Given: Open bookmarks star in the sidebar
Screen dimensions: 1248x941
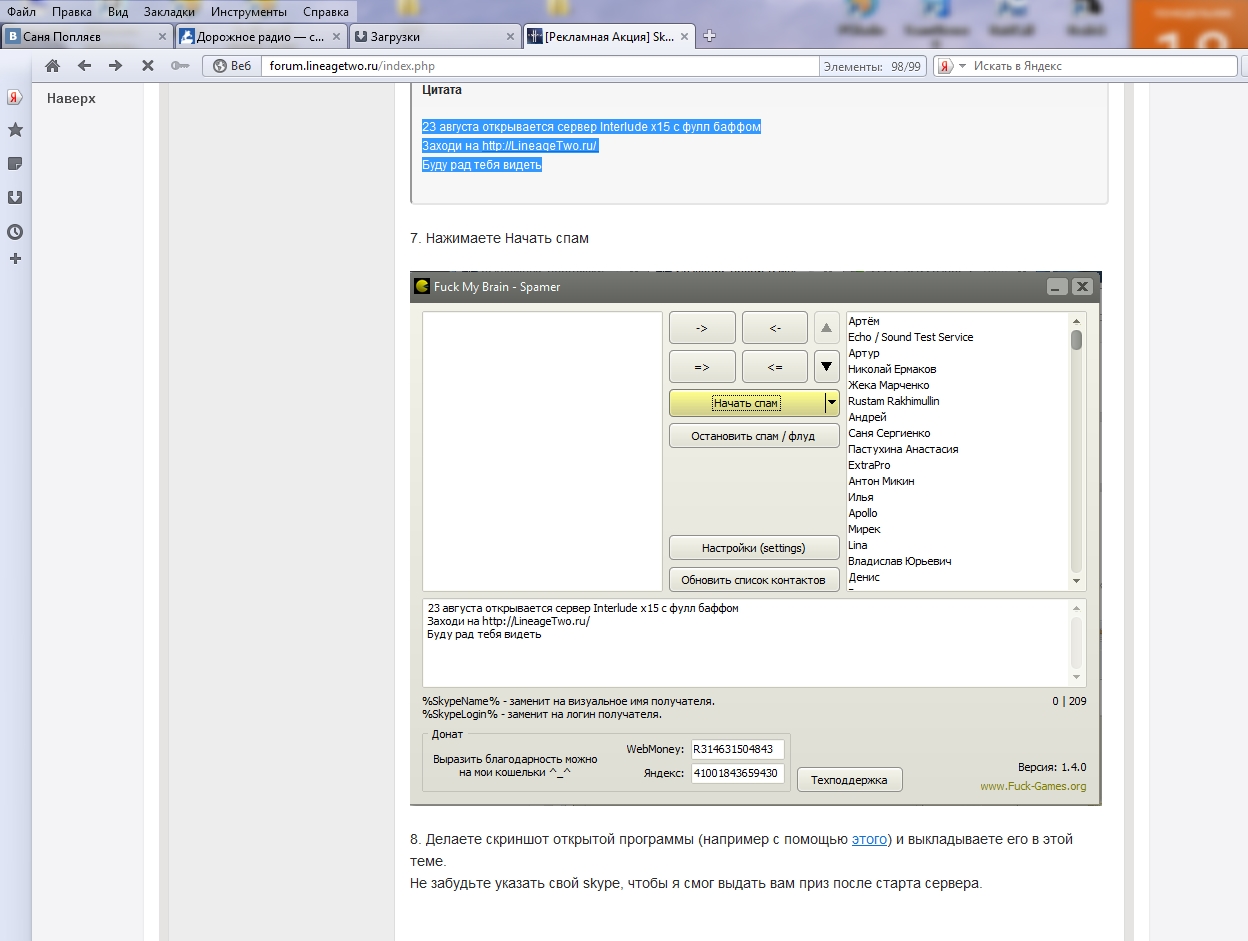Looking at the screenshot, I should tap(15, 130).
